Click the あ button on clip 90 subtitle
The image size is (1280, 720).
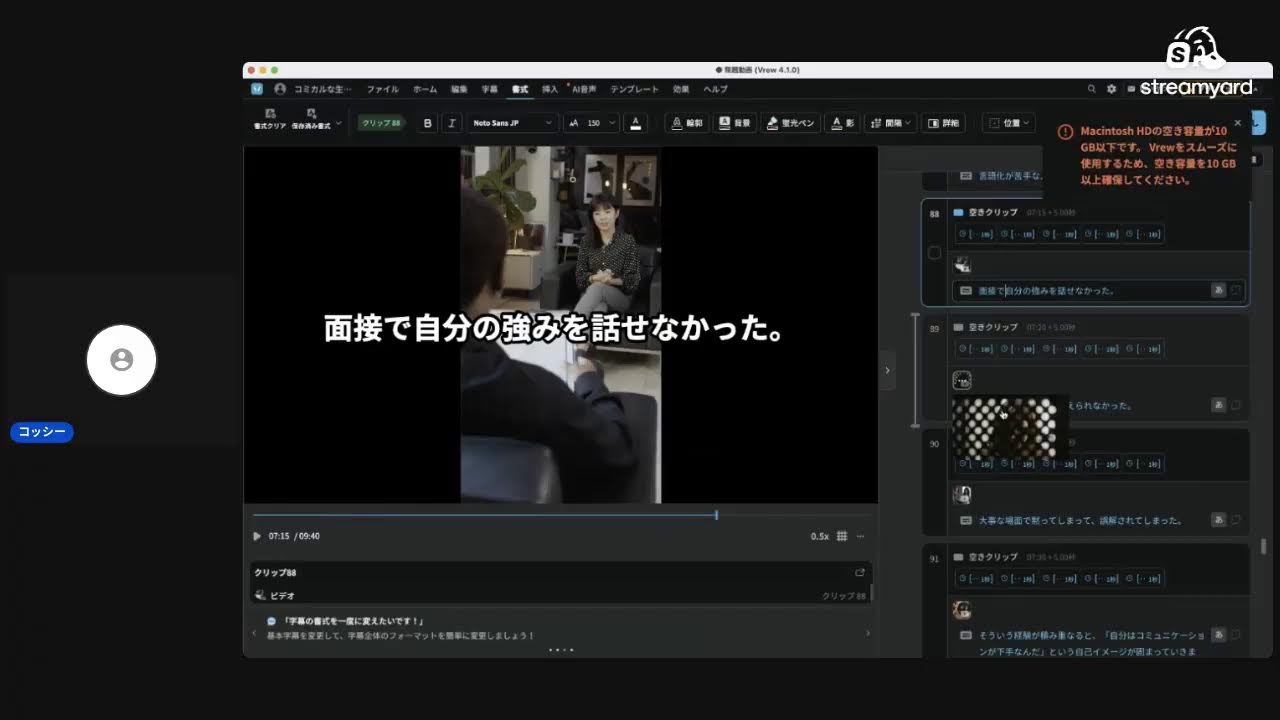coord(1218,520)
